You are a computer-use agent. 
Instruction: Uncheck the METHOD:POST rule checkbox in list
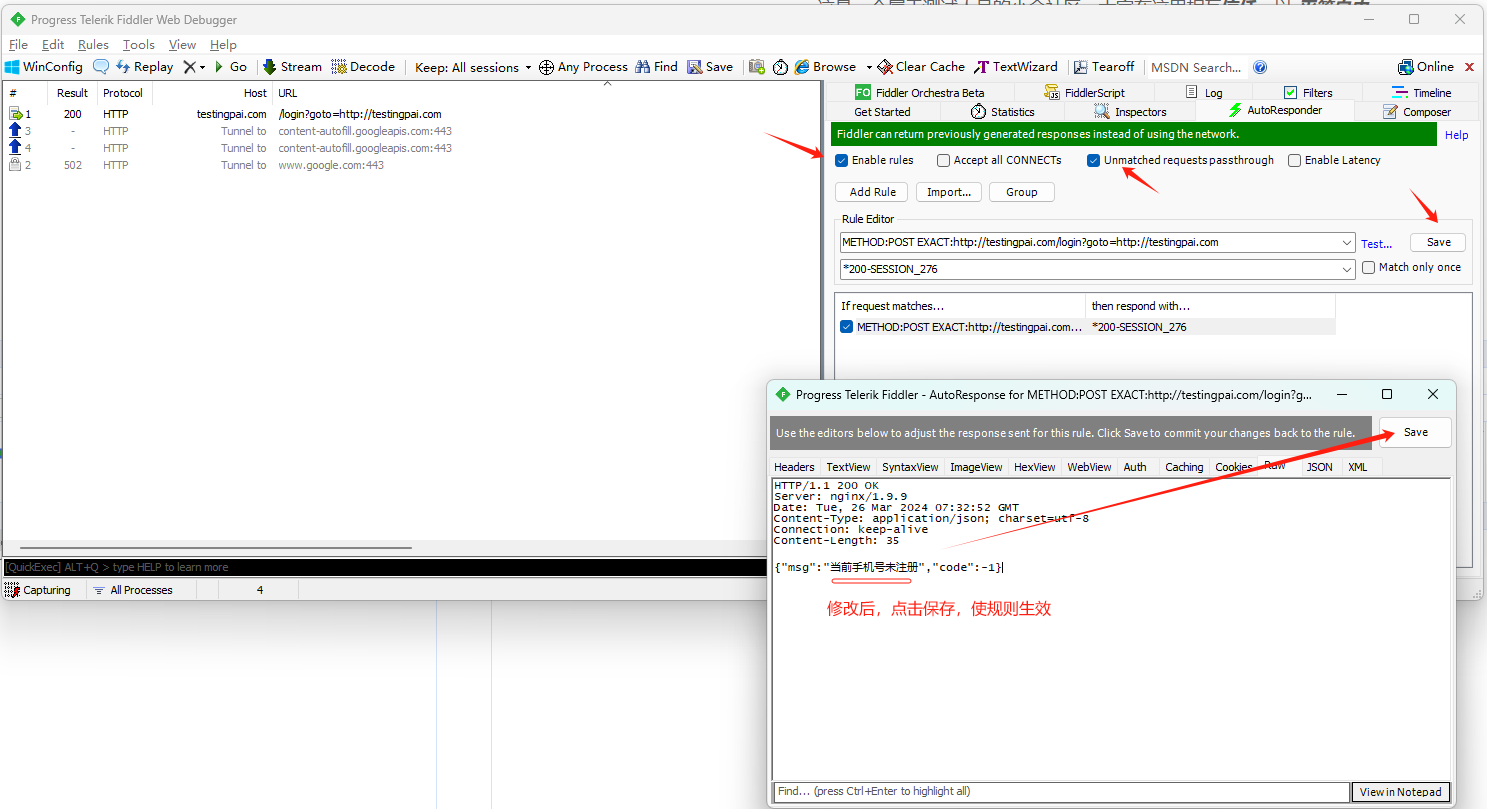click(x=847, y=327)
